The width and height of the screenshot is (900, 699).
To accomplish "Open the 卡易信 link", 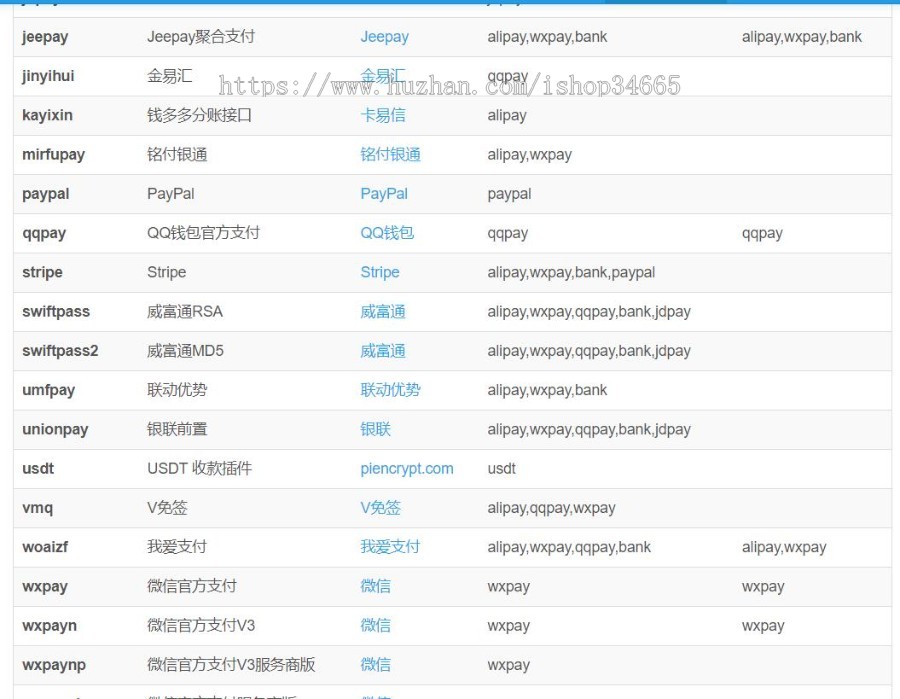I will 383,115.
